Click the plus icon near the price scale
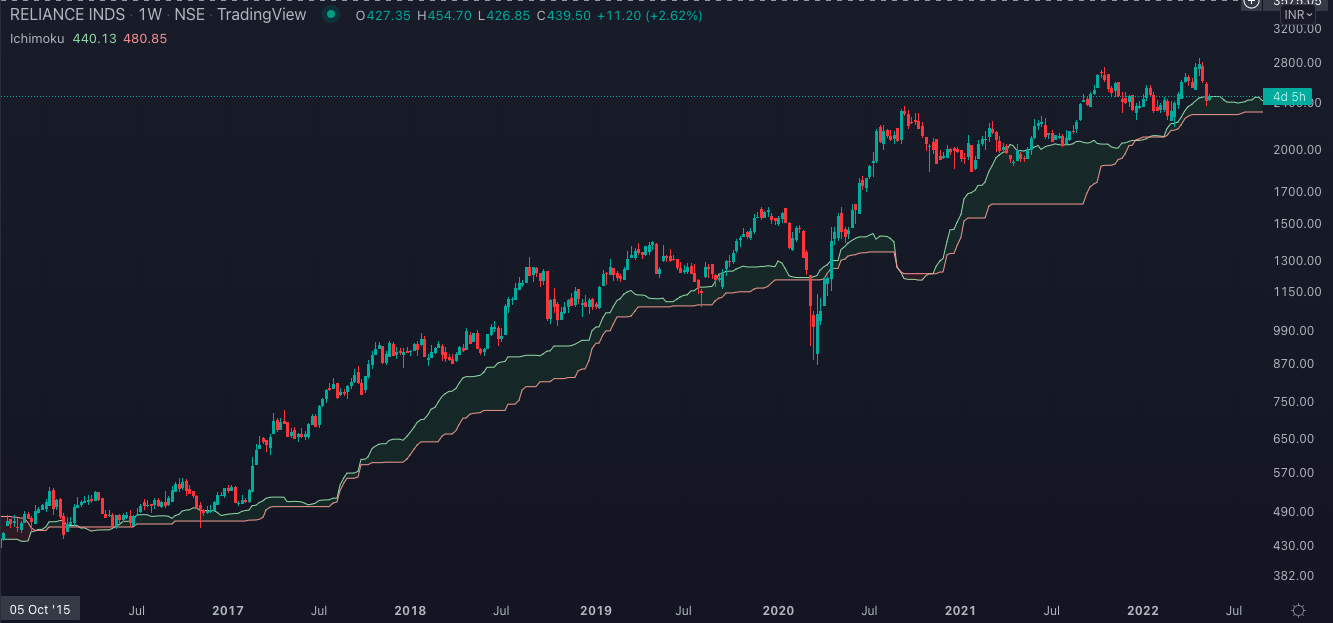Viewport: 1333px width, 623px height. (x=1251, y=5)
